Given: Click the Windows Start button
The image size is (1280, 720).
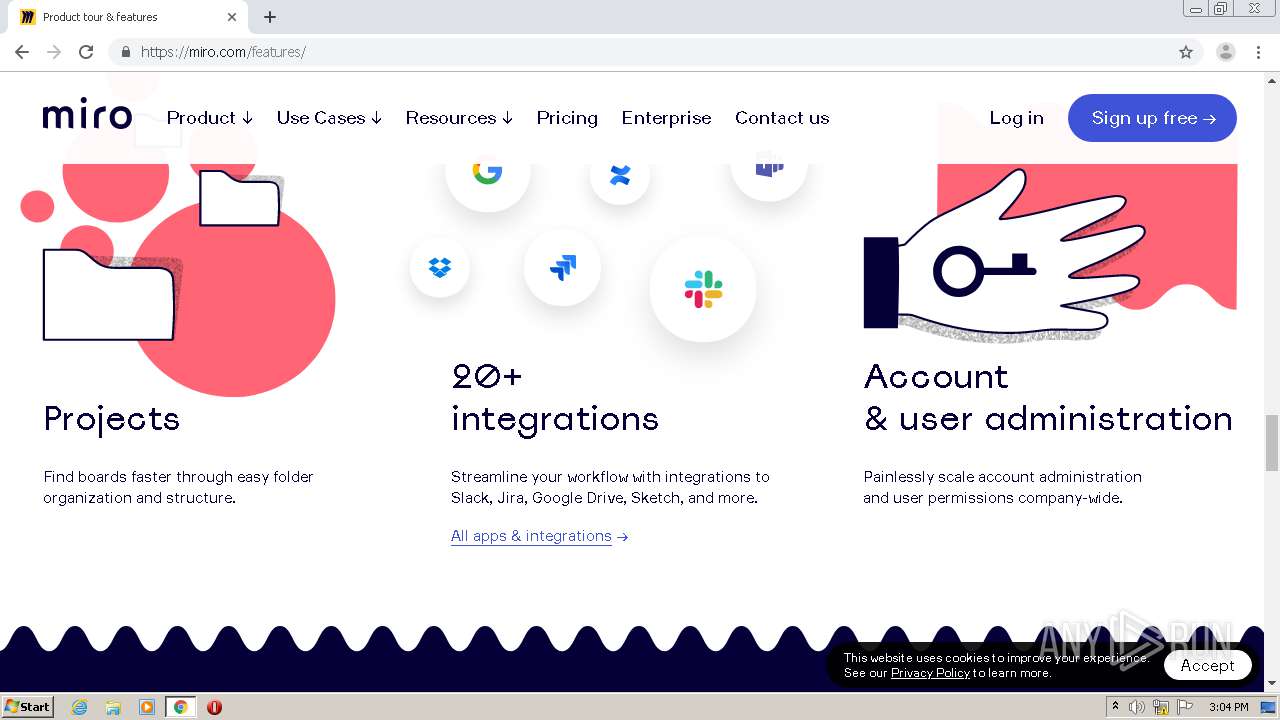Looking at the screenshot, I should (28, 707).
